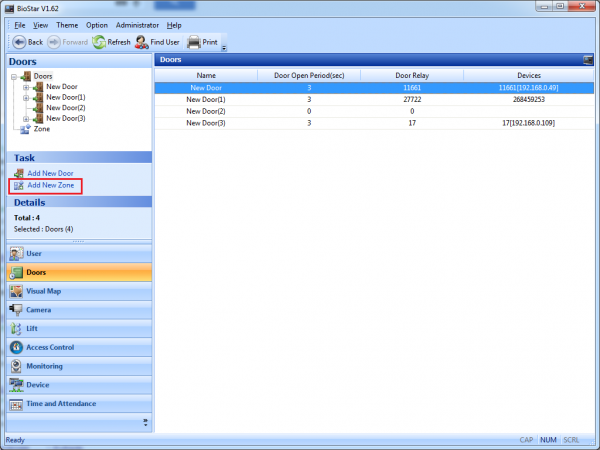This screenshot has height=450, width=600.
Task: Open the Administrator menu
Action: tap(137, 24)
